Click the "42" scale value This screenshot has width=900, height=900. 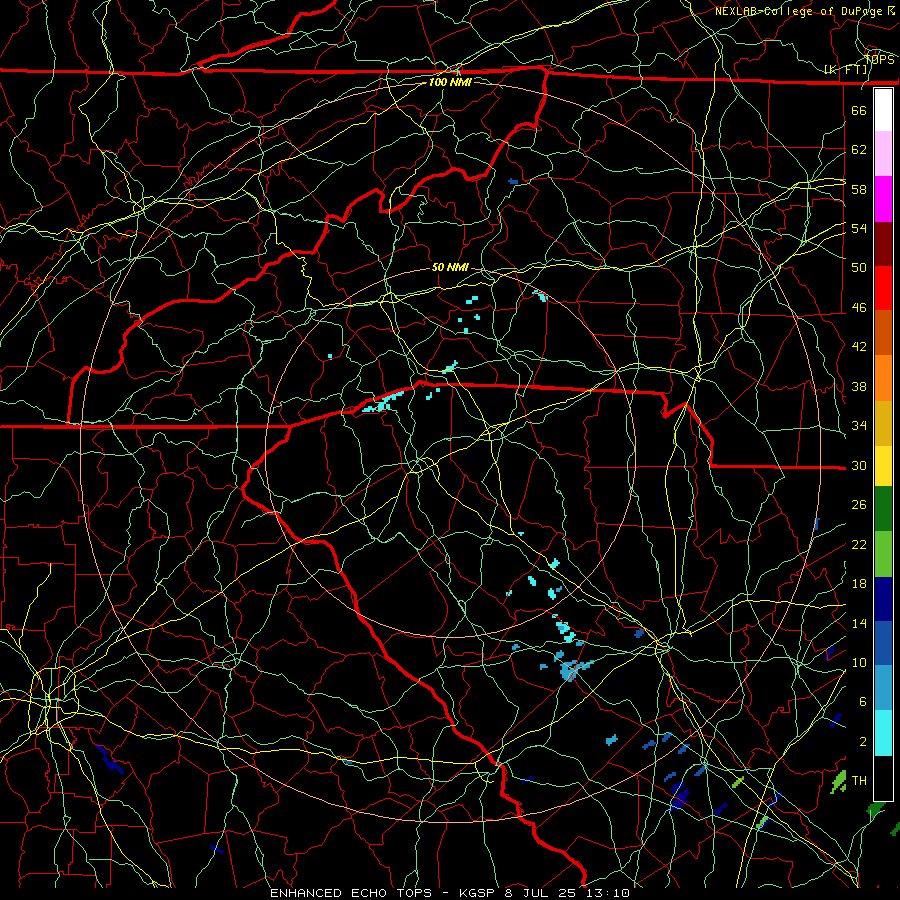pos(859,347)
